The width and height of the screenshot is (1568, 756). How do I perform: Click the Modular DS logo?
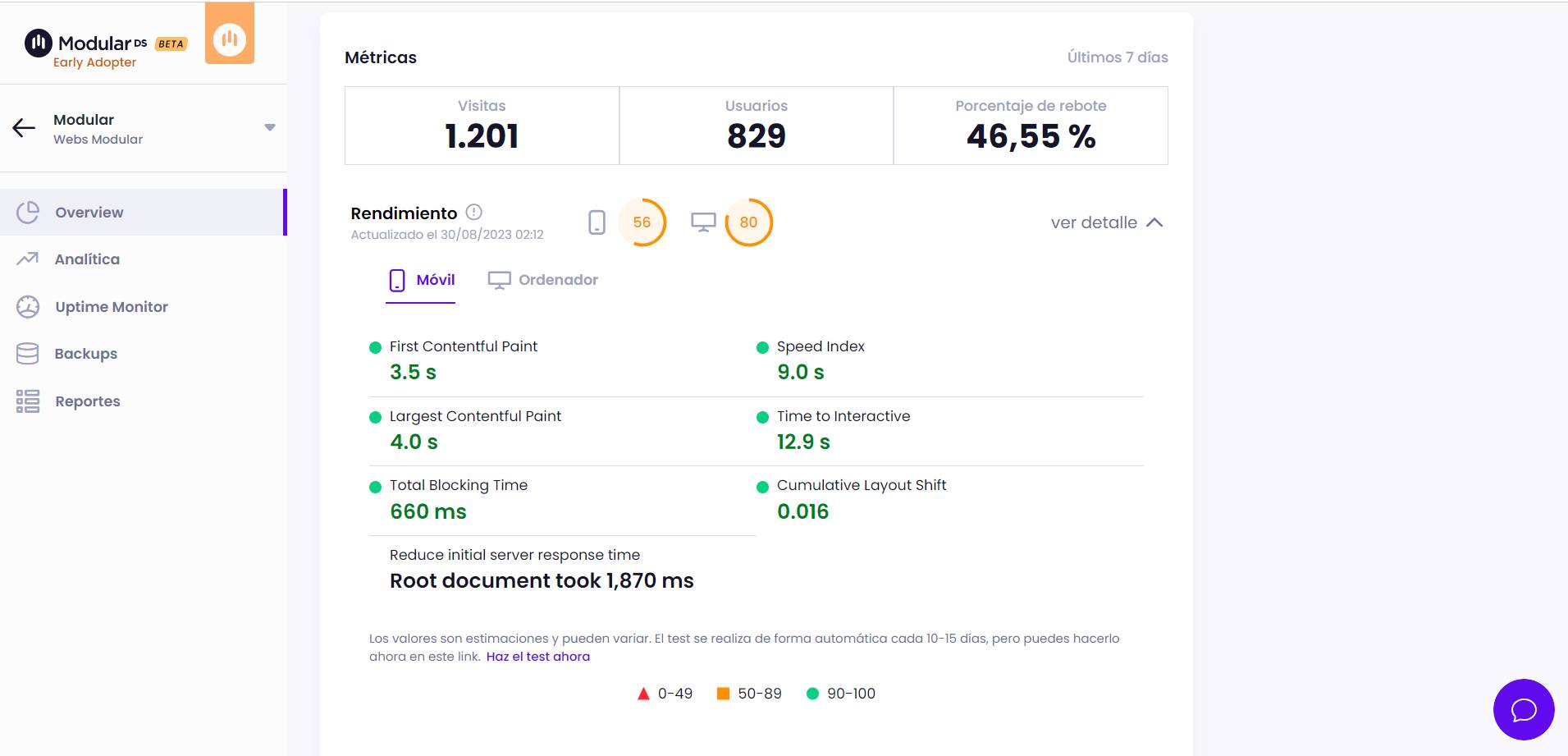coord(90,42)
